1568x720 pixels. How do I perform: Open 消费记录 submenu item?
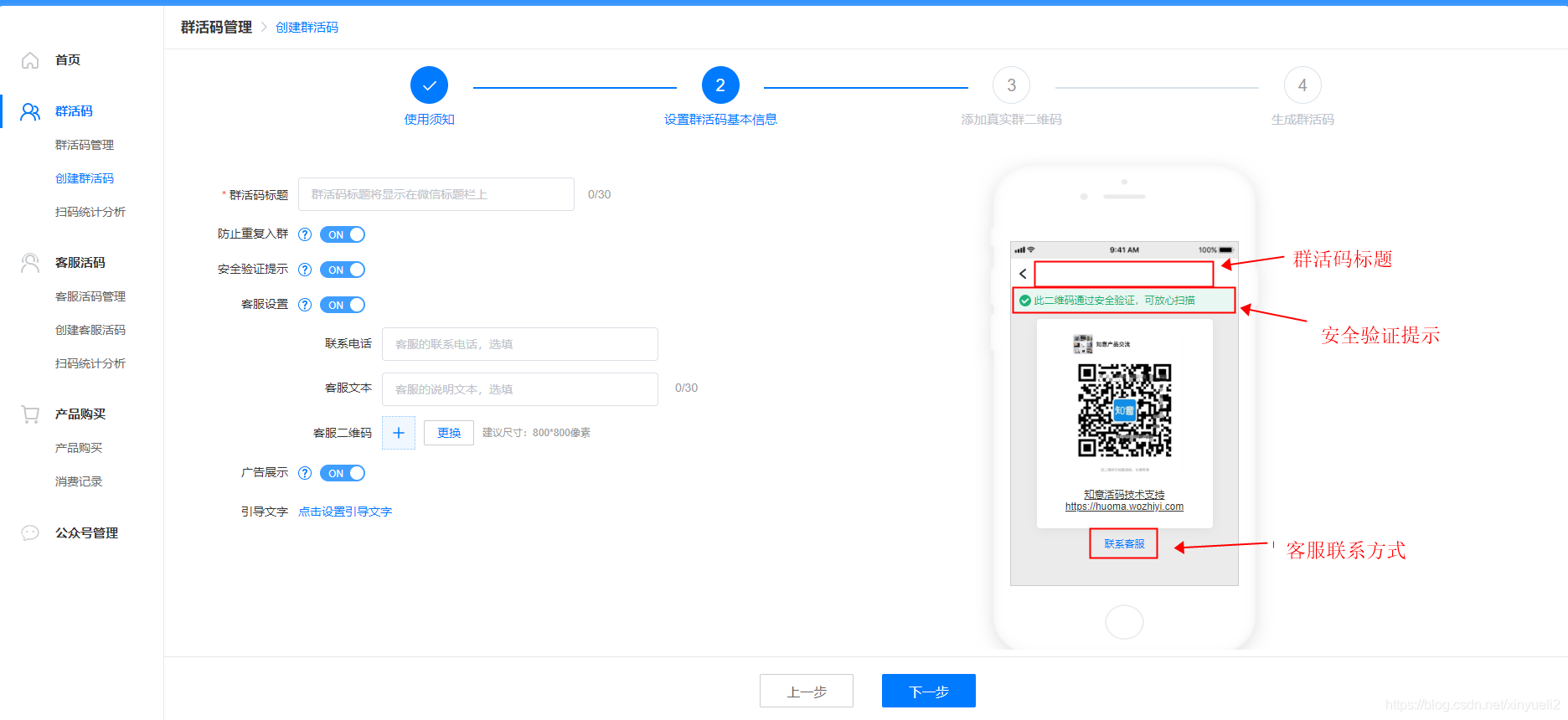tap(79, 481)
